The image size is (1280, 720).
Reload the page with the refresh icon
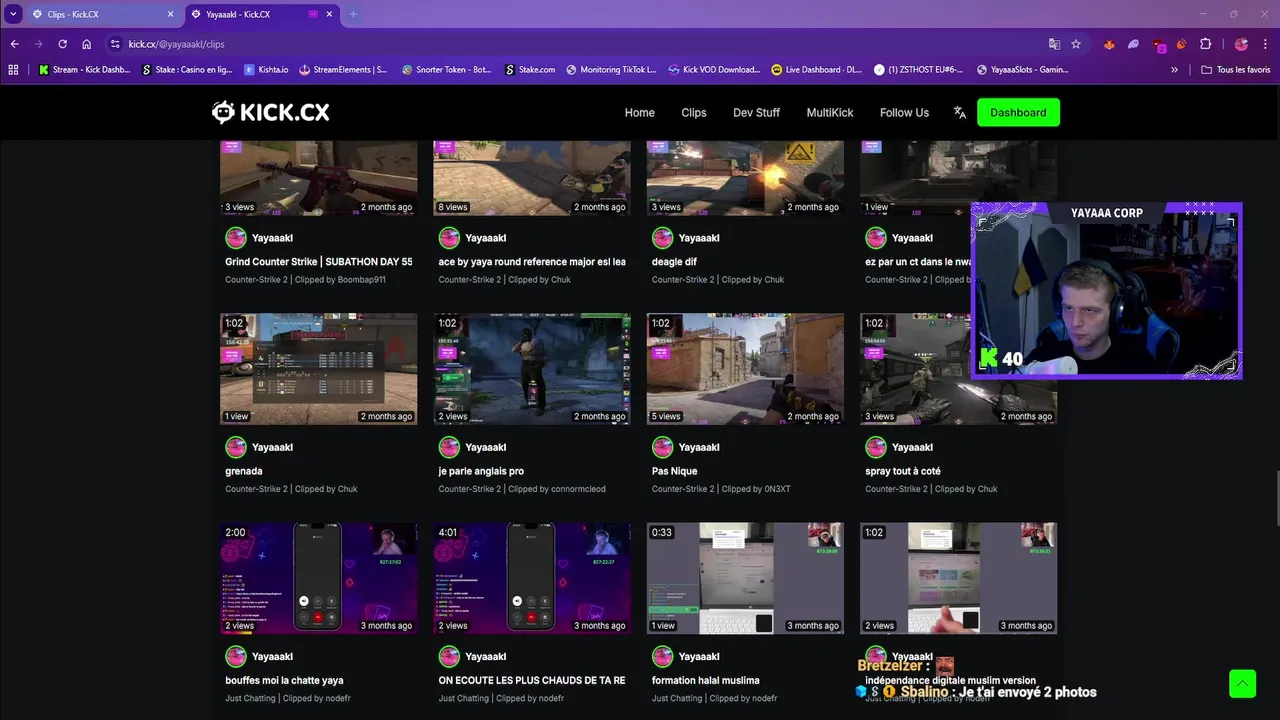62,44
